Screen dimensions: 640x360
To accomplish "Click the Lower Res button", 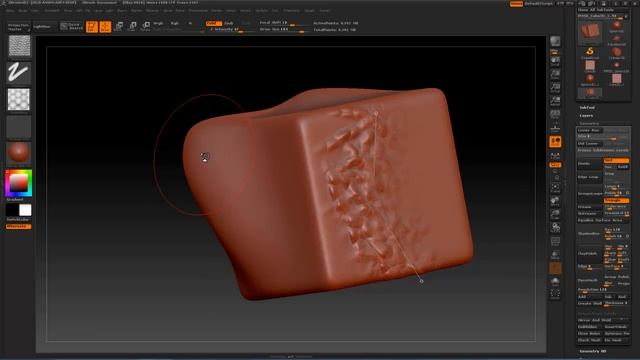I will (x=590, y=130).
